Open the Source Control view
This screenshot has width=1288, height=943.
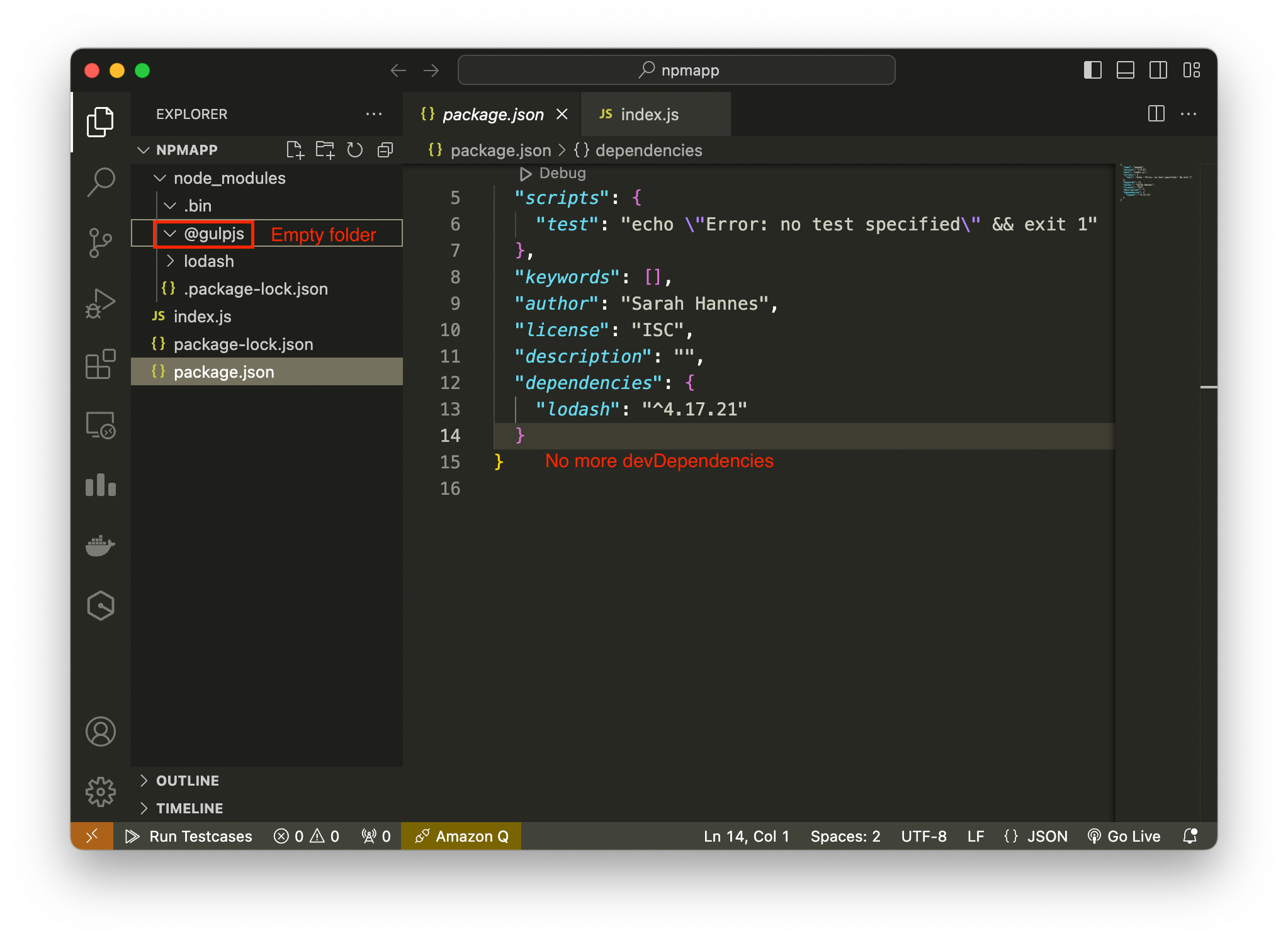(x=100, y=242)
